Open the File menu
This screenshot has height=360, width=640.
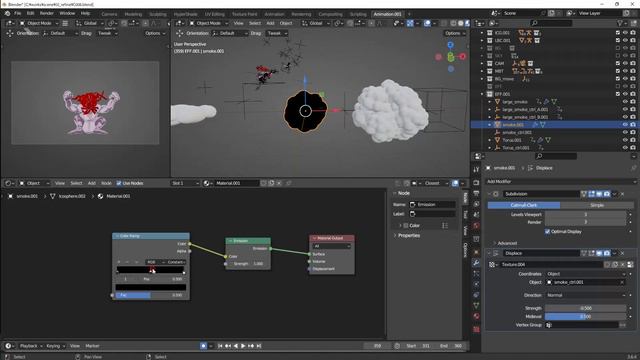pos(18,13)
